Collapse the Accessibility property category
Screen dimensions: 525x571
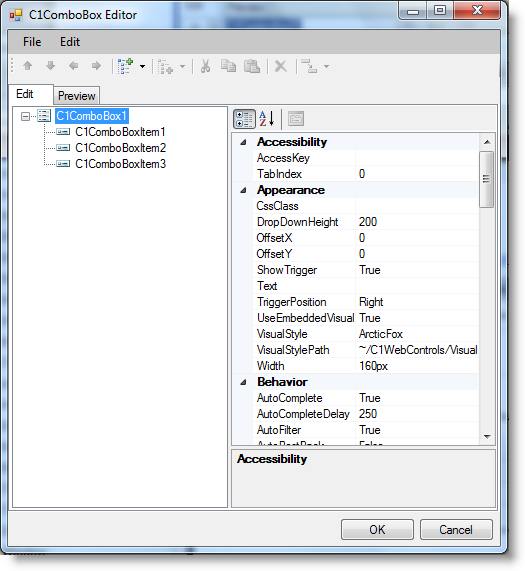pos(244,142)
